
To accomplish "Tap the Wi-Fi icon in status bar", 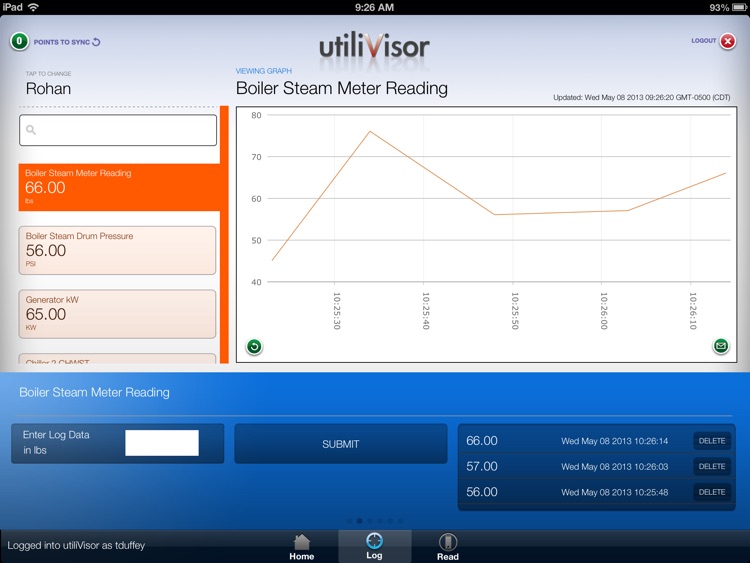I will [33, 7].
